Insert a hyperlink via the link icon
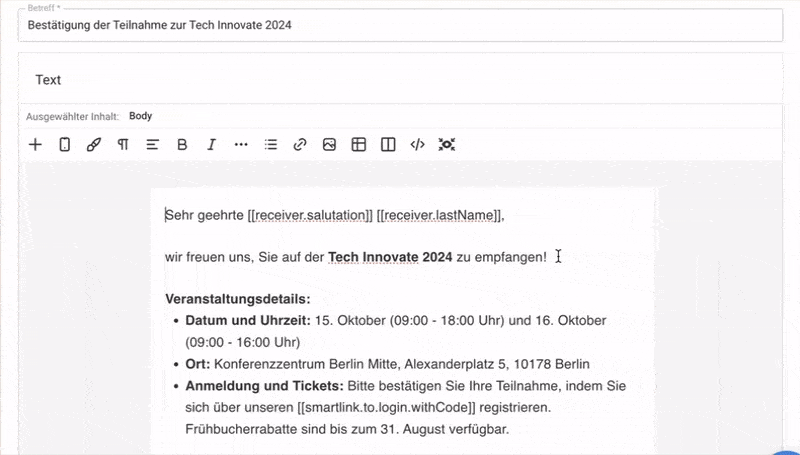Screen dimensions: 800x455 (x=299, y=144)
